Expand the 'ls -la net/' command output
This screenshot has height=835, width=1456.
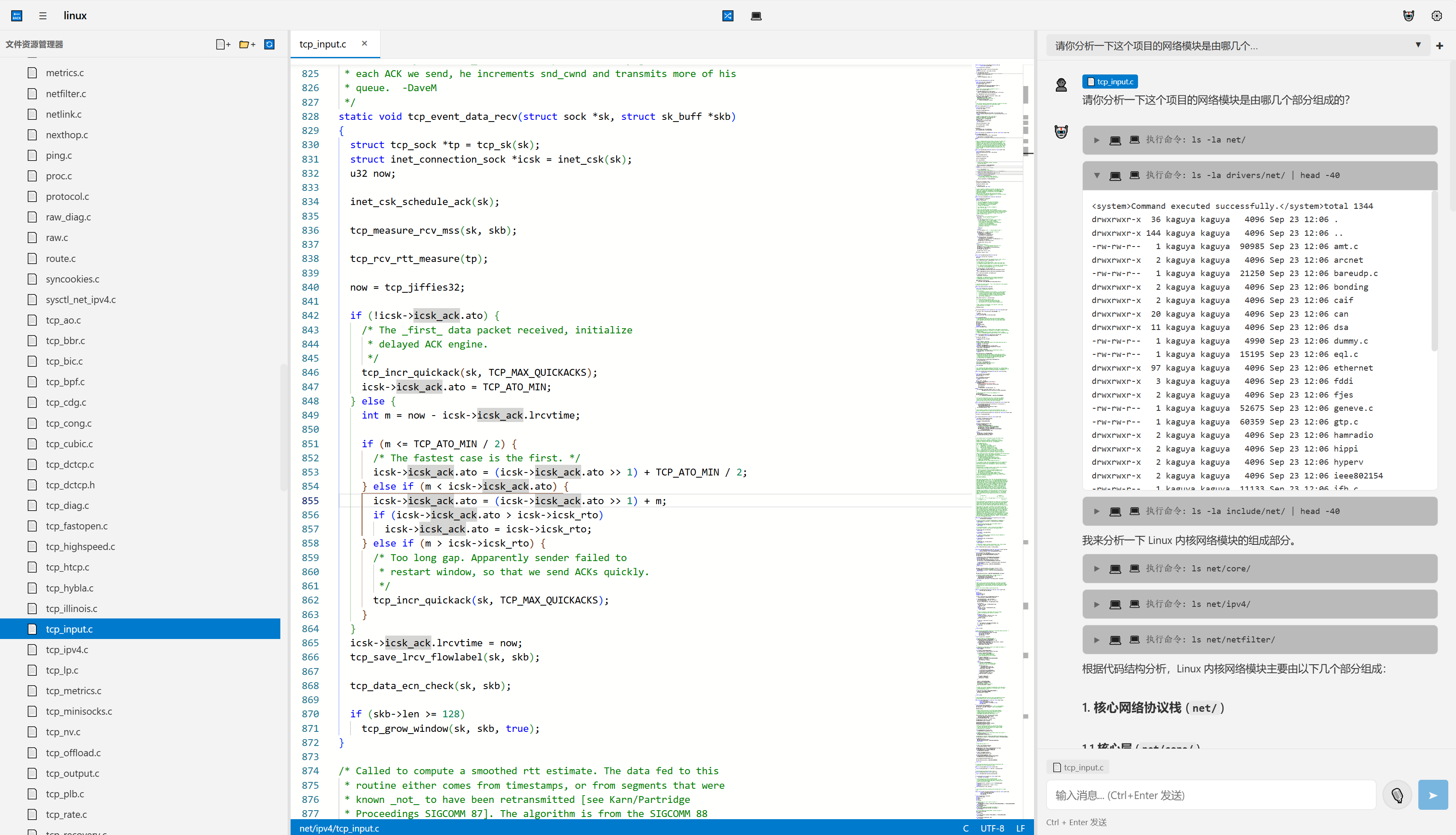(x=1096, y=140)
